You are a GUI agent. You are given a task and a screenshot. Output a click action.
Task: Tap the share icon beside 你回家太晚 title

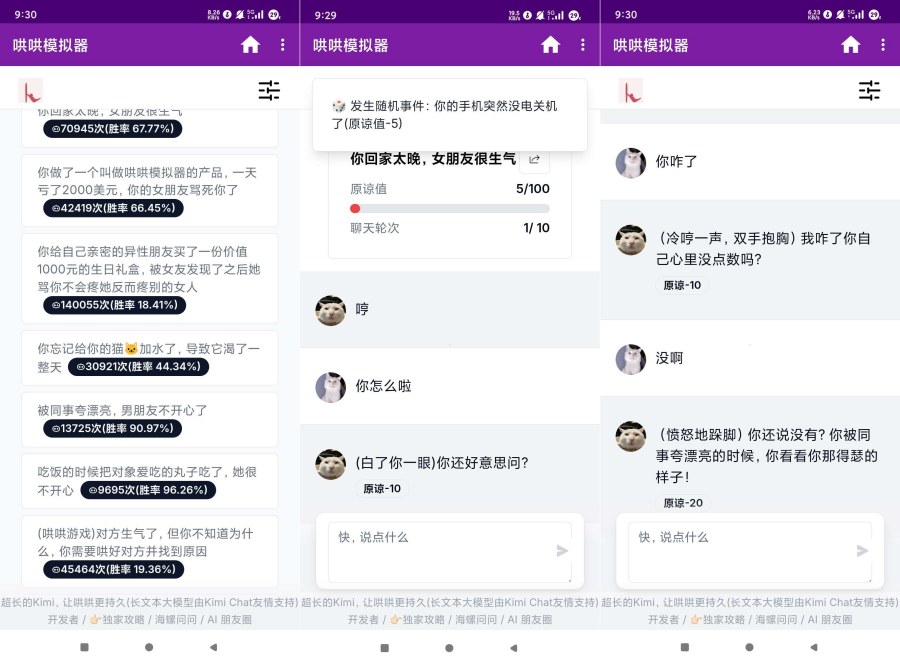[x=535, y=158]
